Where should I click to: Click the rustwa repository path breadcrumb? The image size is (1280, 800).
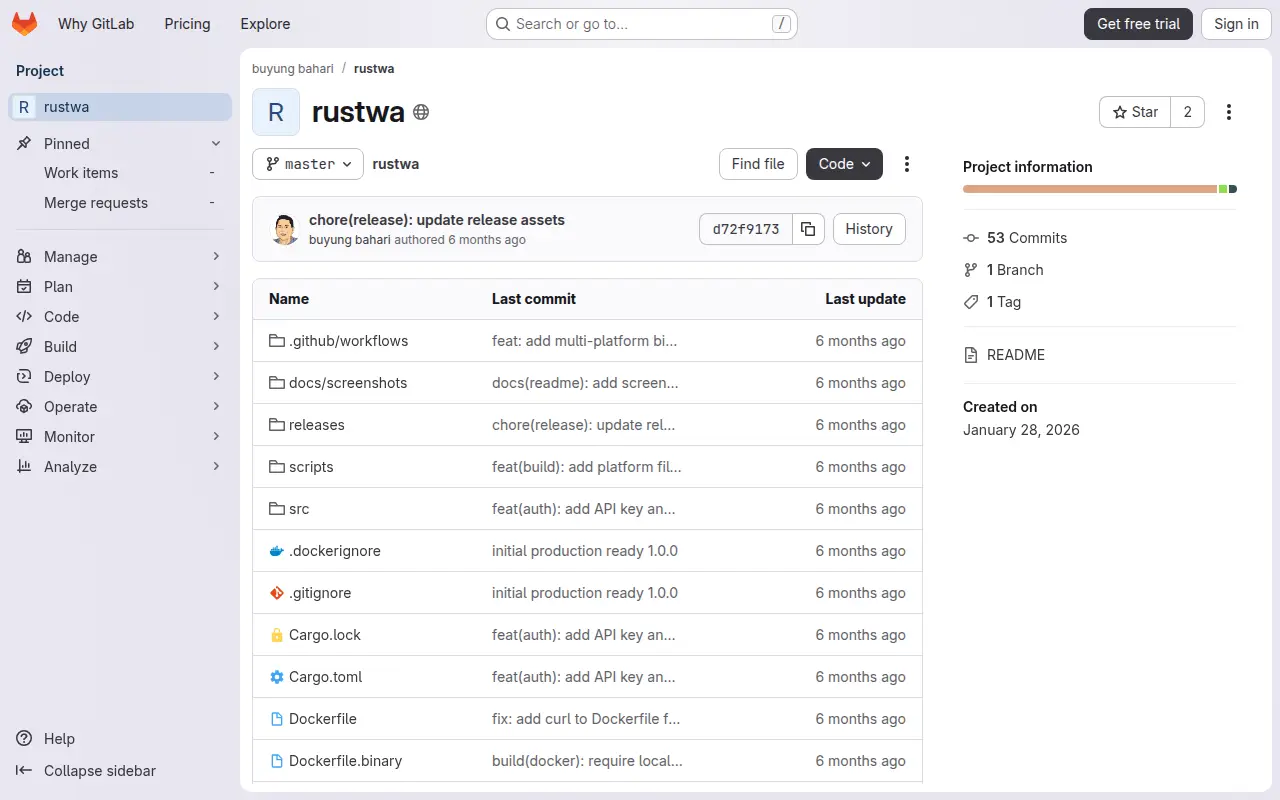(x=396, y=164)
